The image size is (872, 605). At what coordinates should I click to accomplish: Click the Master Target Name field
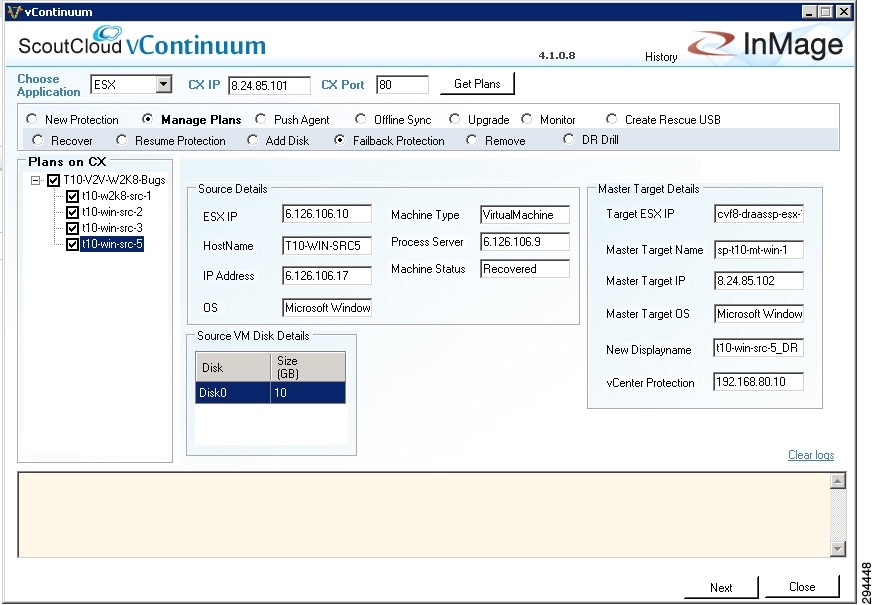[759, 250]
